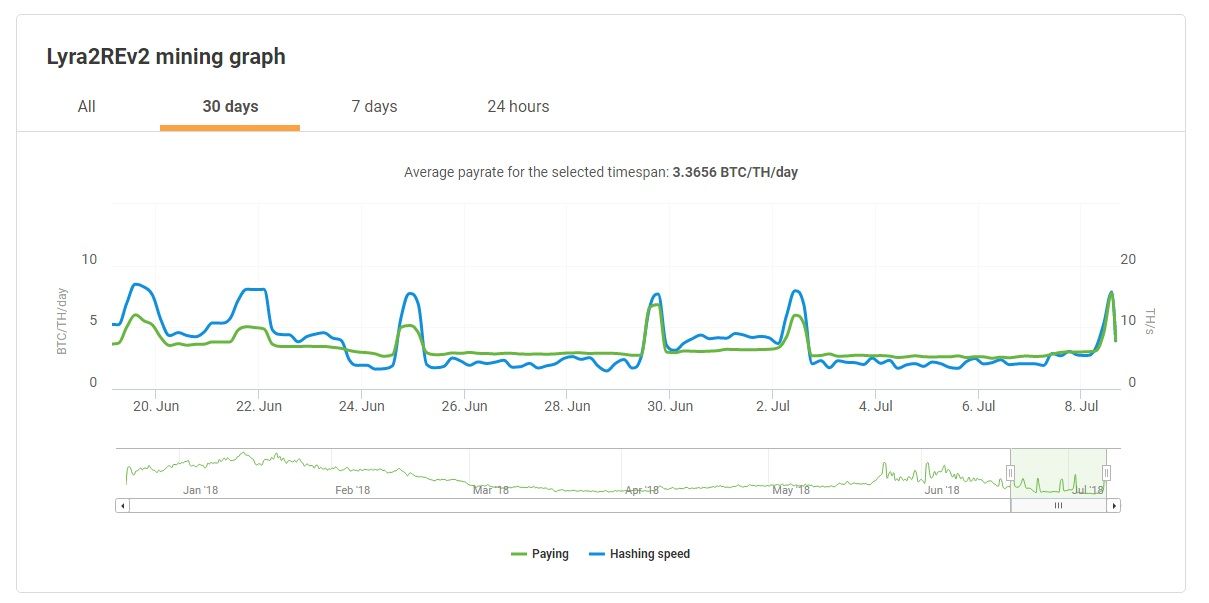1209x603 pixels.
Task: Click the navigator scrollbar left arrow
Action: pyautogui.click(x=123, y=506)
